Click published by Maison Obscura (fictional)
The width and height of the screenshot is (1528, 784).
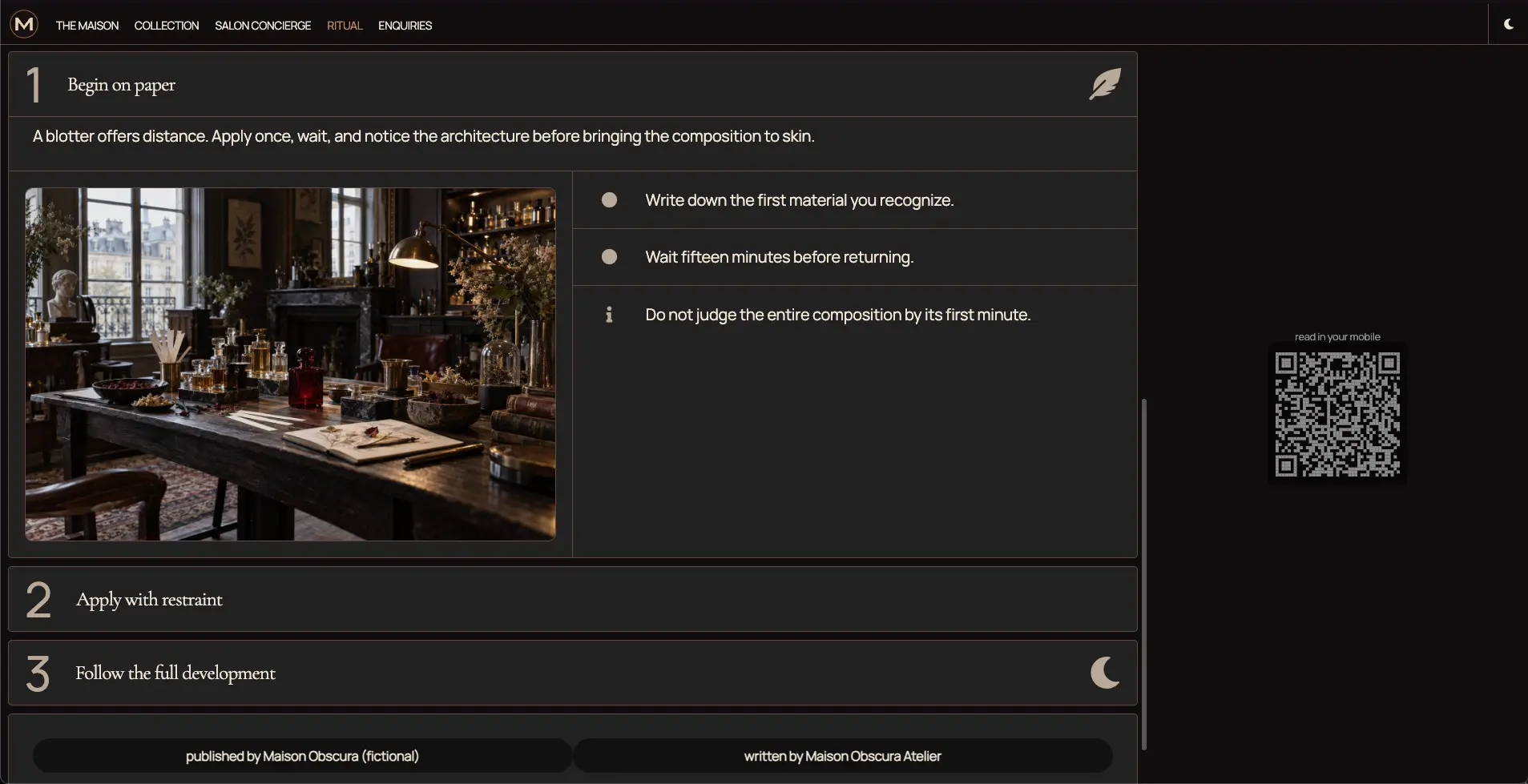302,756
